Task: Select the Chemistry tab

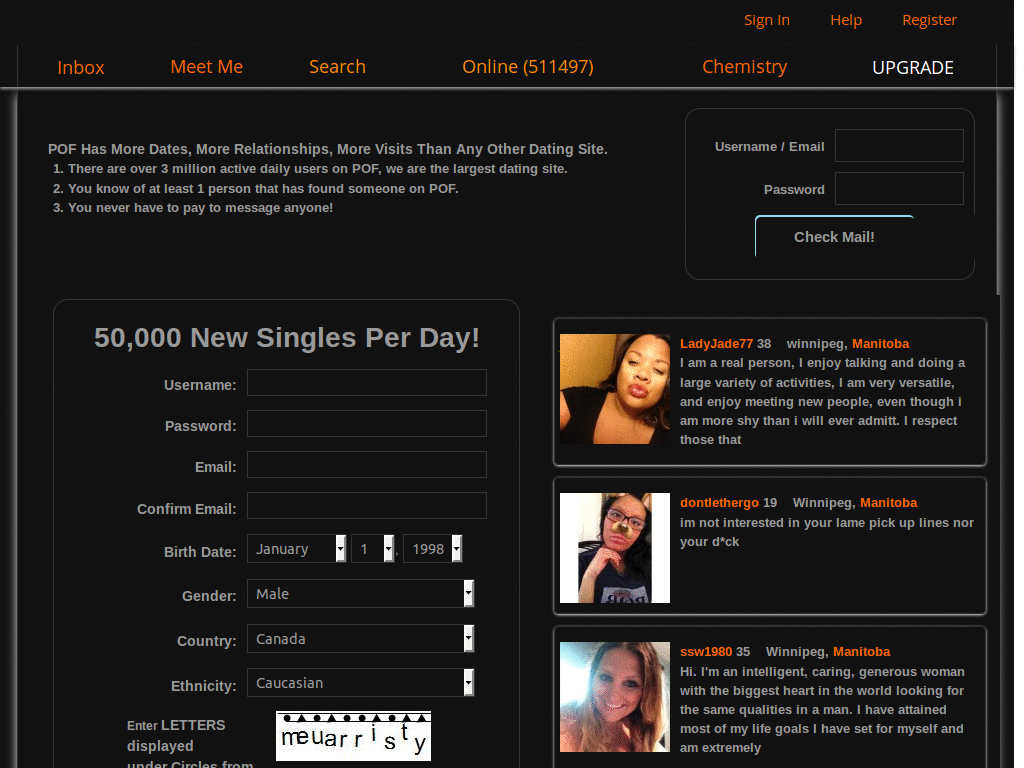Action: point(744,67)
